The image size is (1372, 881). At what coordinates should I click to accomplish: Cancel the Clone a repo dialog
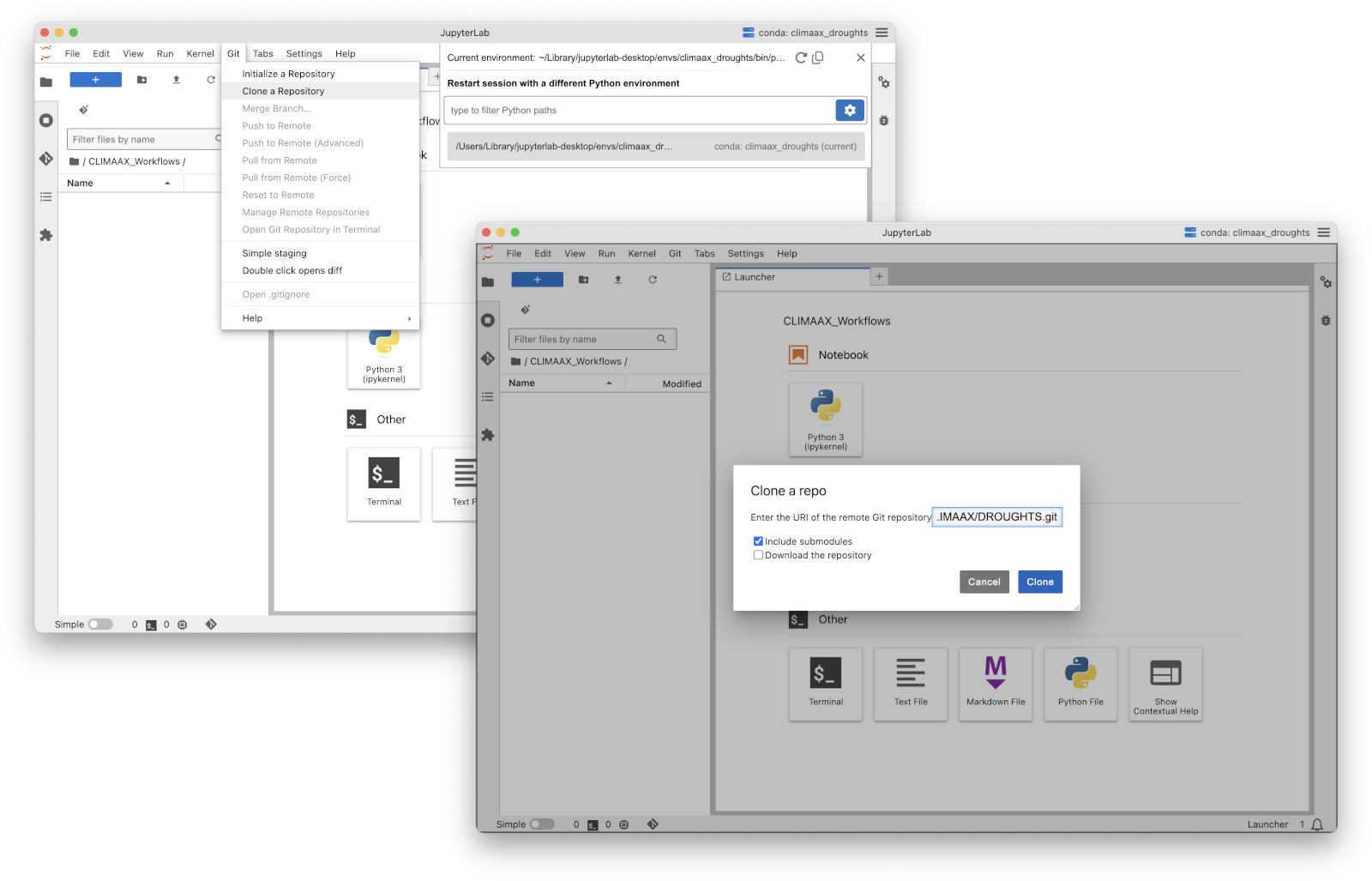(x=984, y=582)
